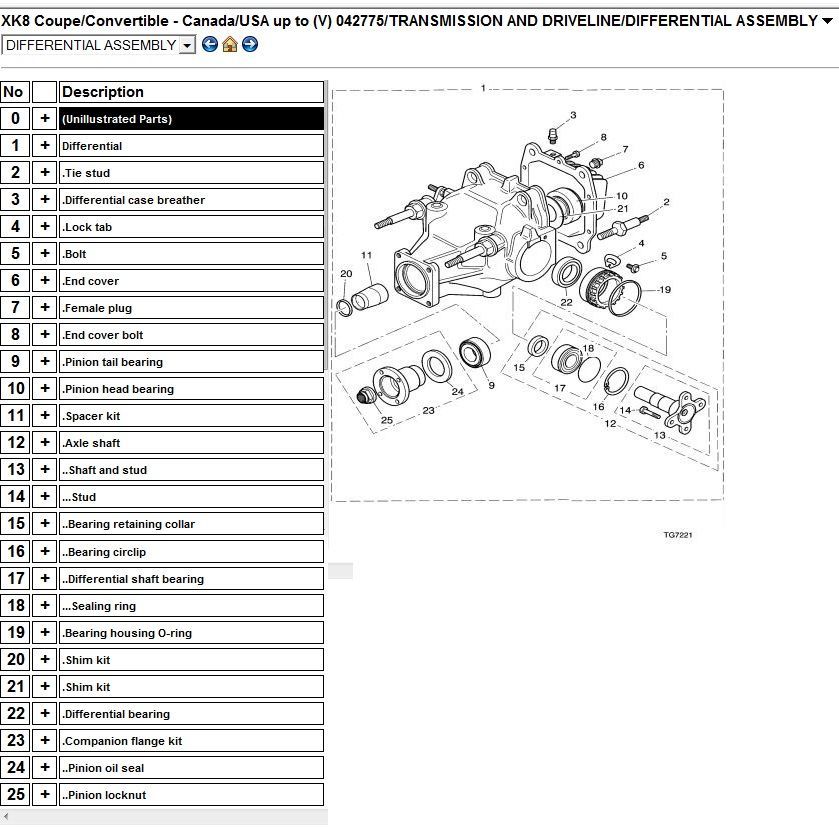Click the blue back arrow icon
The image size is (839, 827).
(210, 44)
